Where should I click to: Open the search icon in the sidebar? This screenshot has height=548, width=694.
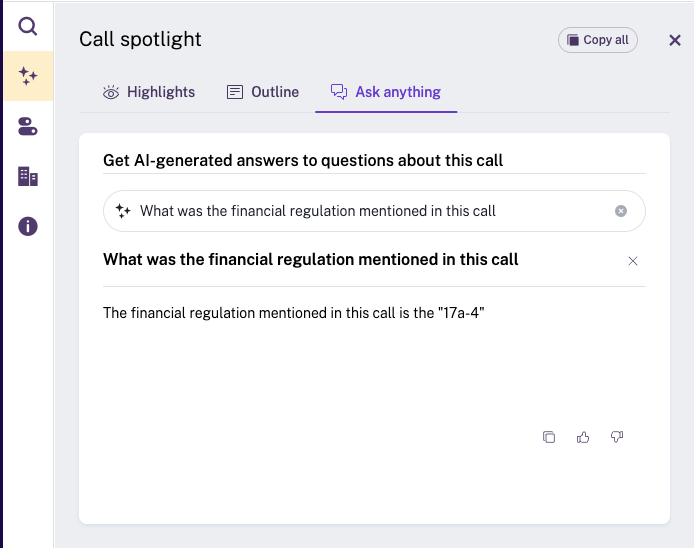[27, 26]
